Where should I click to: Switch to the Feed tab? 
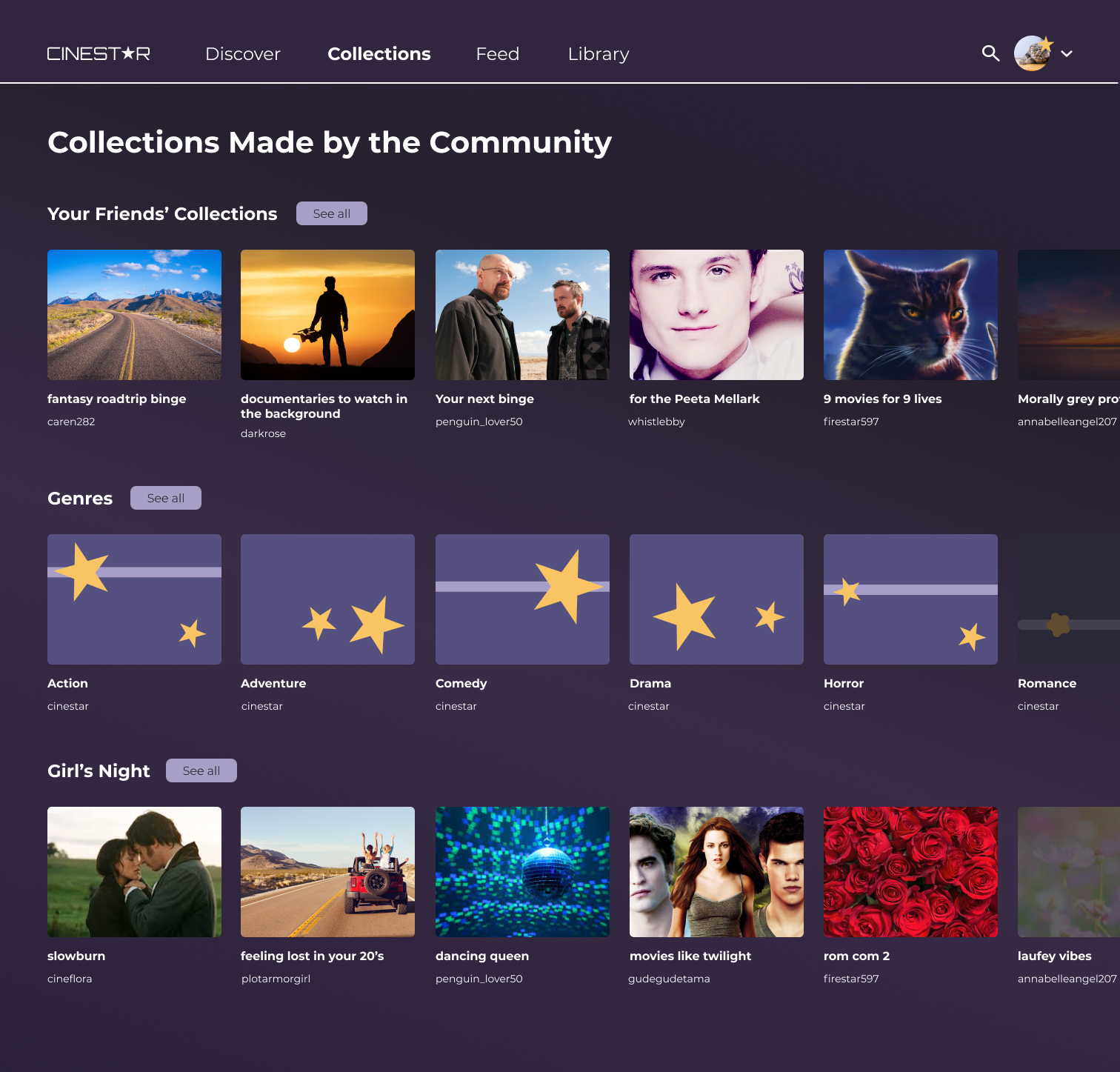pos(498,54)
